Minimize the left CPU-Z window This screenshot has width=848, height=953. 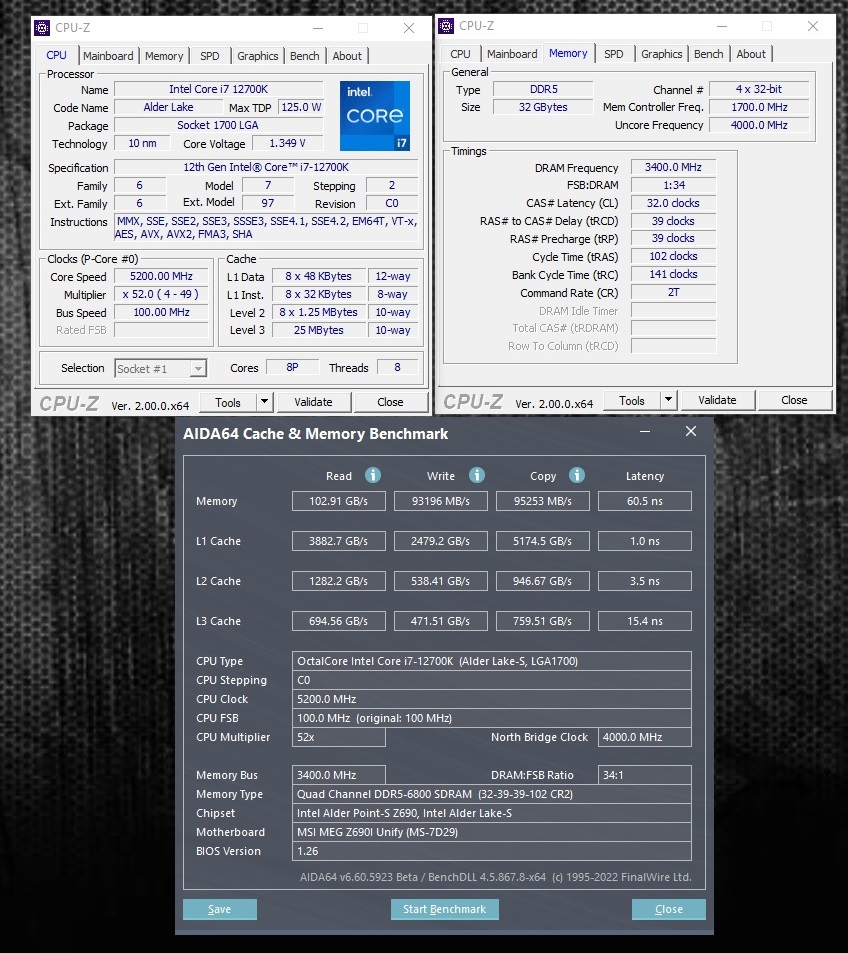coord(318,28)
